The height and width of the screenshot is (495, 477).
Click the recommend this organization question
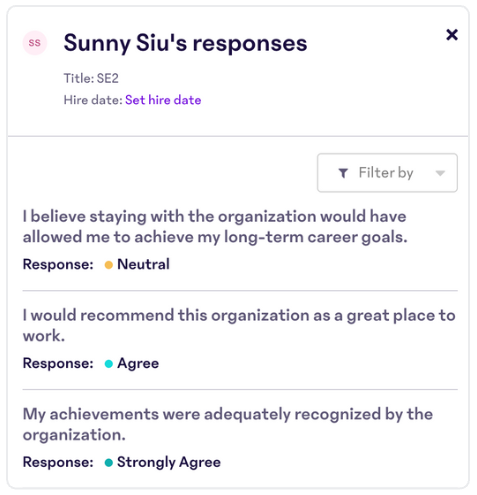[x=239, y=325]
